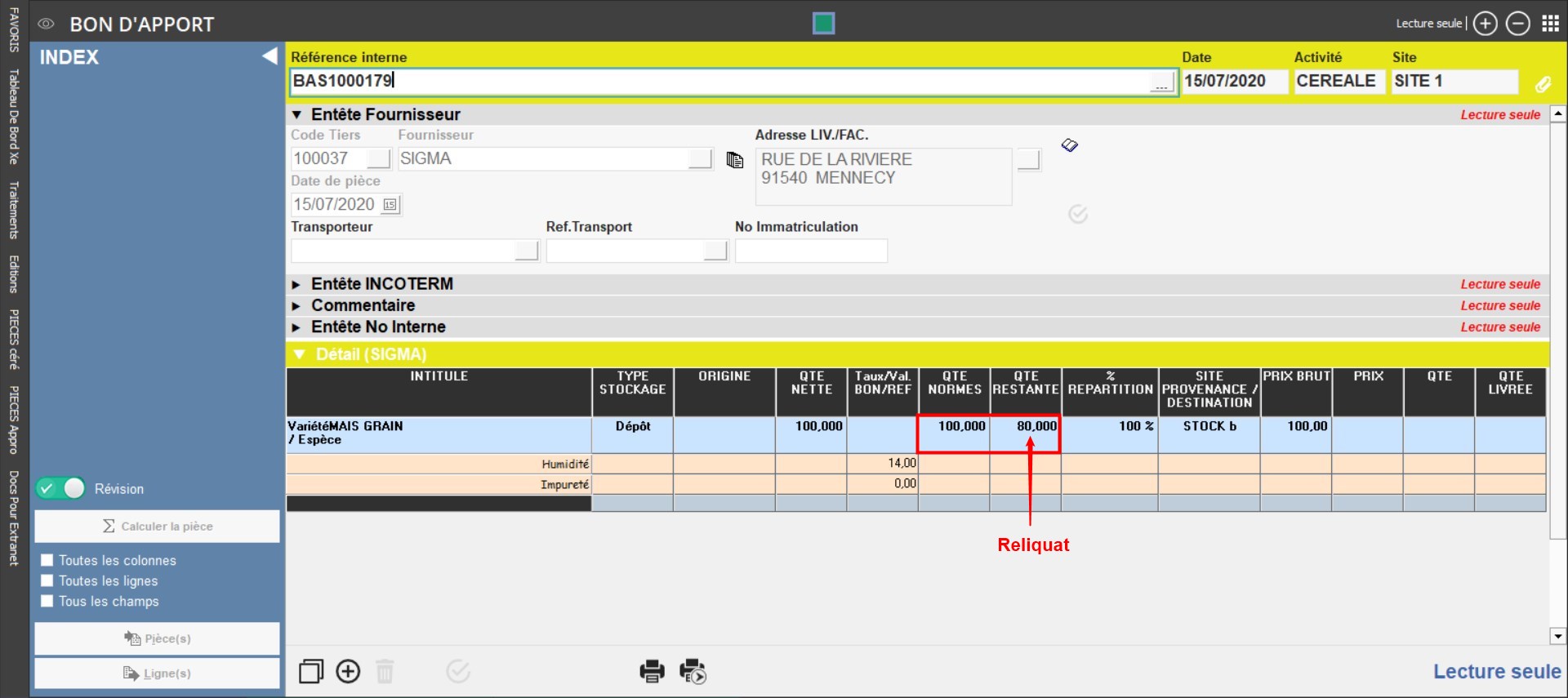This screenshot has width=1568, height=698.
Task: Toggle the Révision switch
Action: tap(61, 488)
